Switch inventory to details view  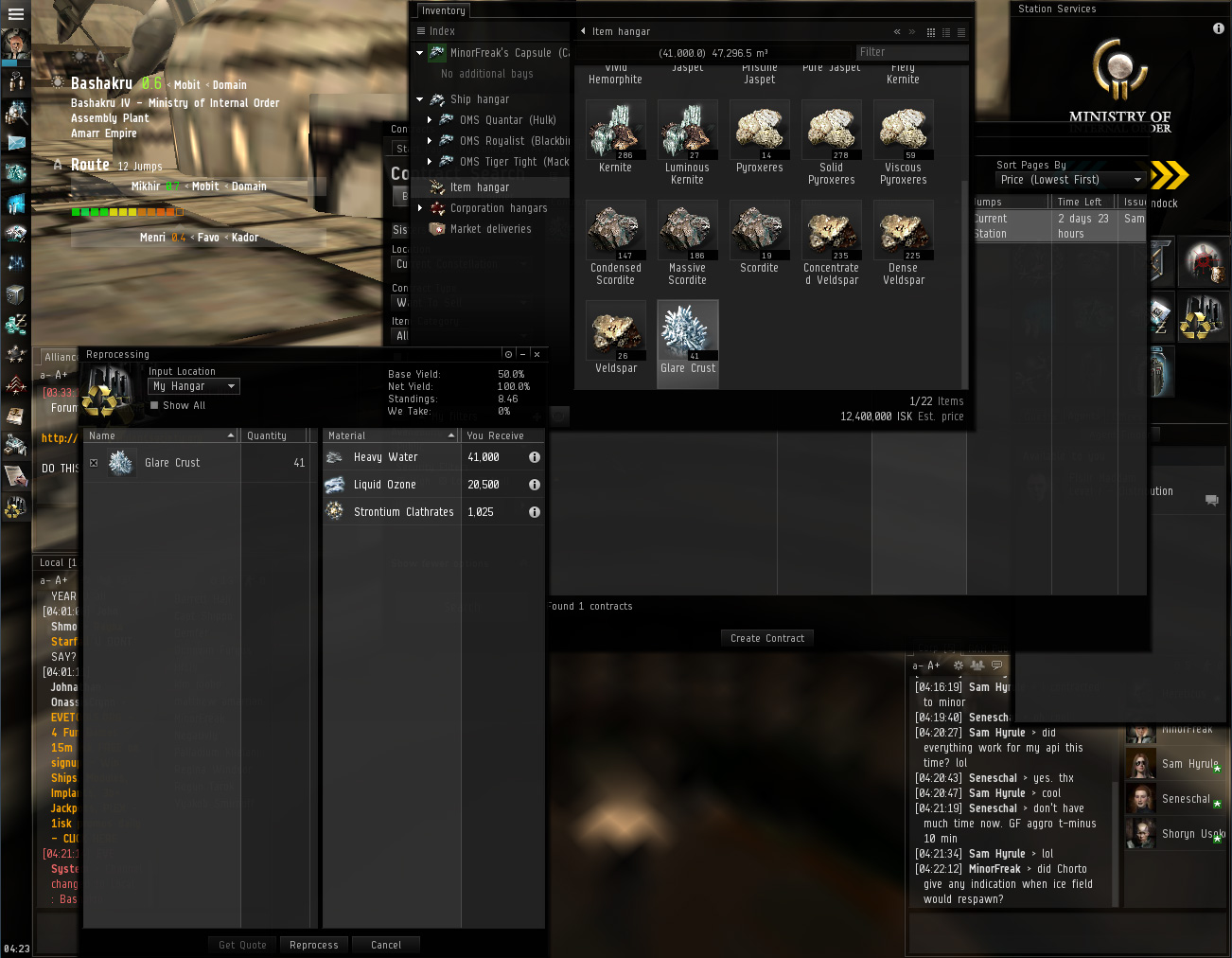[946, 32]
